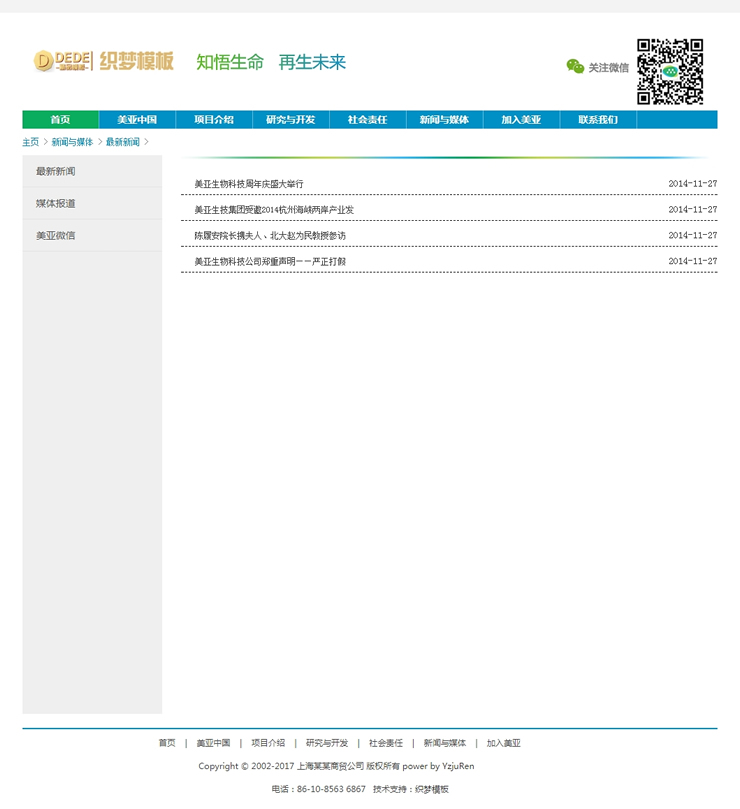Open the article about 2014杭州海峡两岸产业发
Image resolution: width=740 pixels, height=809 pixels.
pyautogui.click(x=274, y=210)
